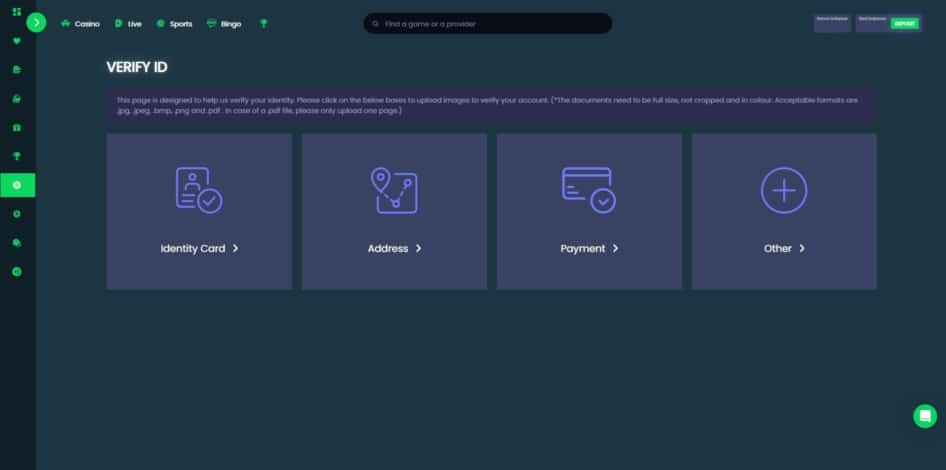
Task: Click the credit card Payment icon
Action: click(x=588, y=189)
